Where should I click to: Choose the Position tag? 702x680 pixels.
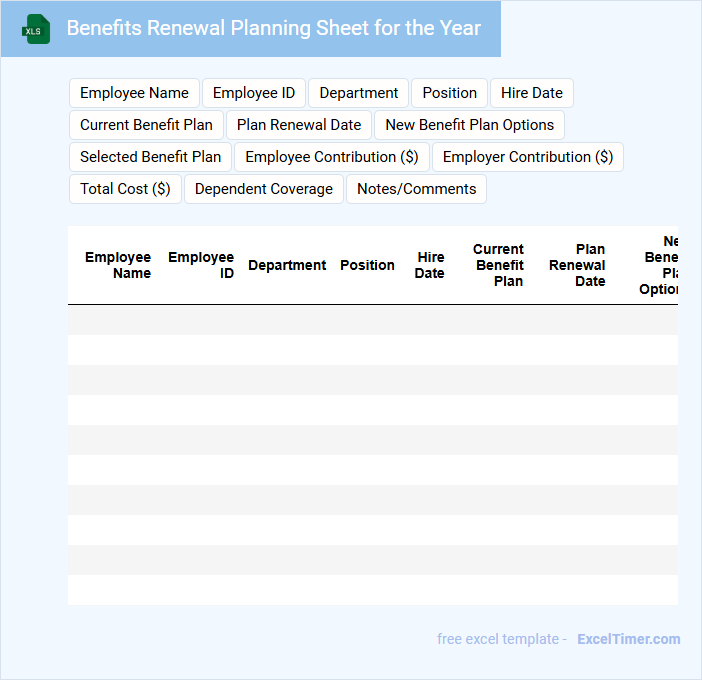coord(449,93)
